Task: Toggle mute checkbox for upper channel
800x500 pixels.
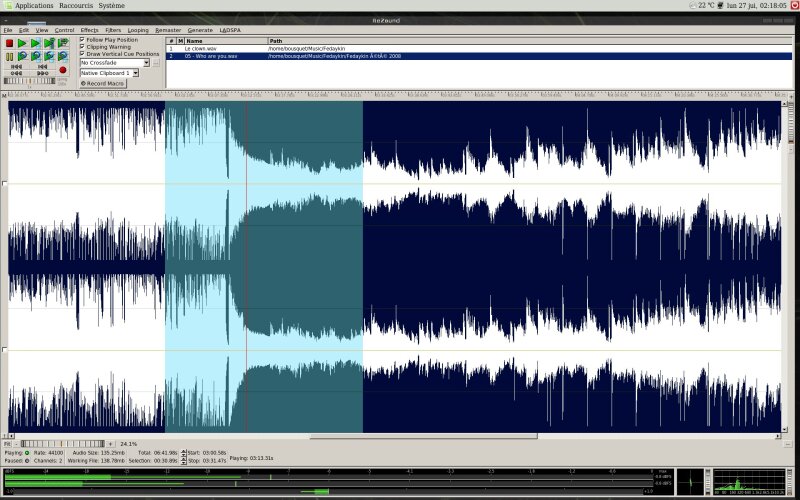Action: [5, 183]
